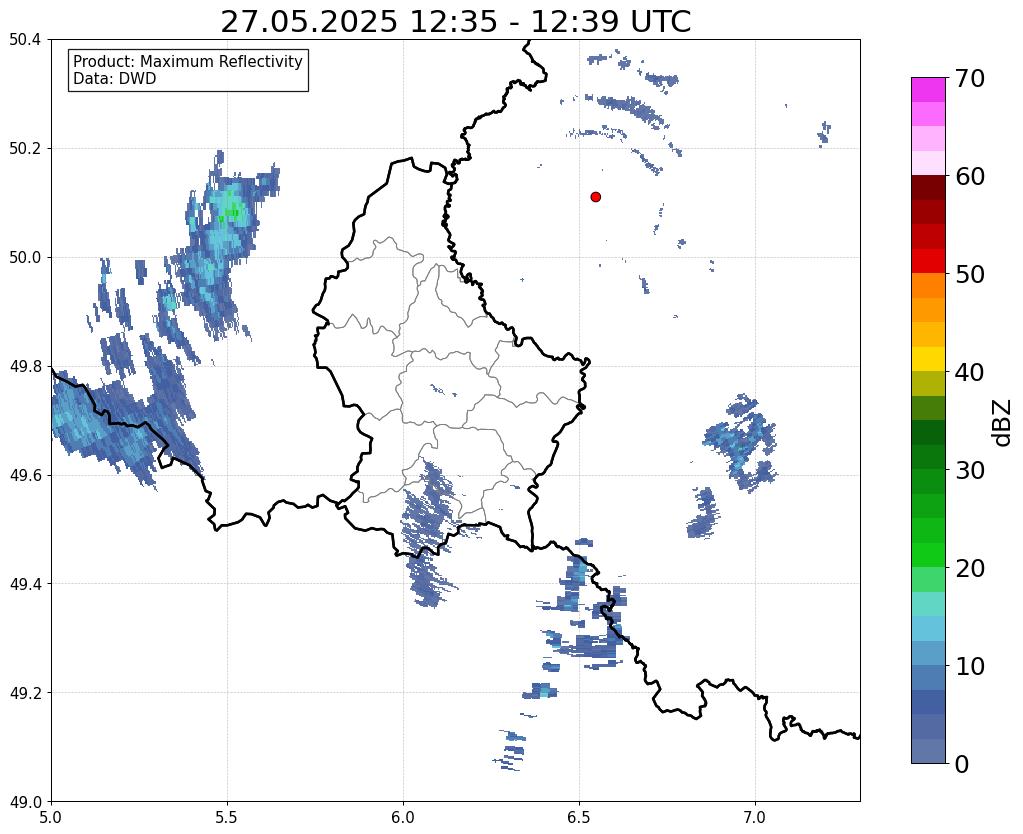Click latitude axis label 50.2
This screenshot has height=834, width=1023.
pyautogui.click(x=25, y=149)
